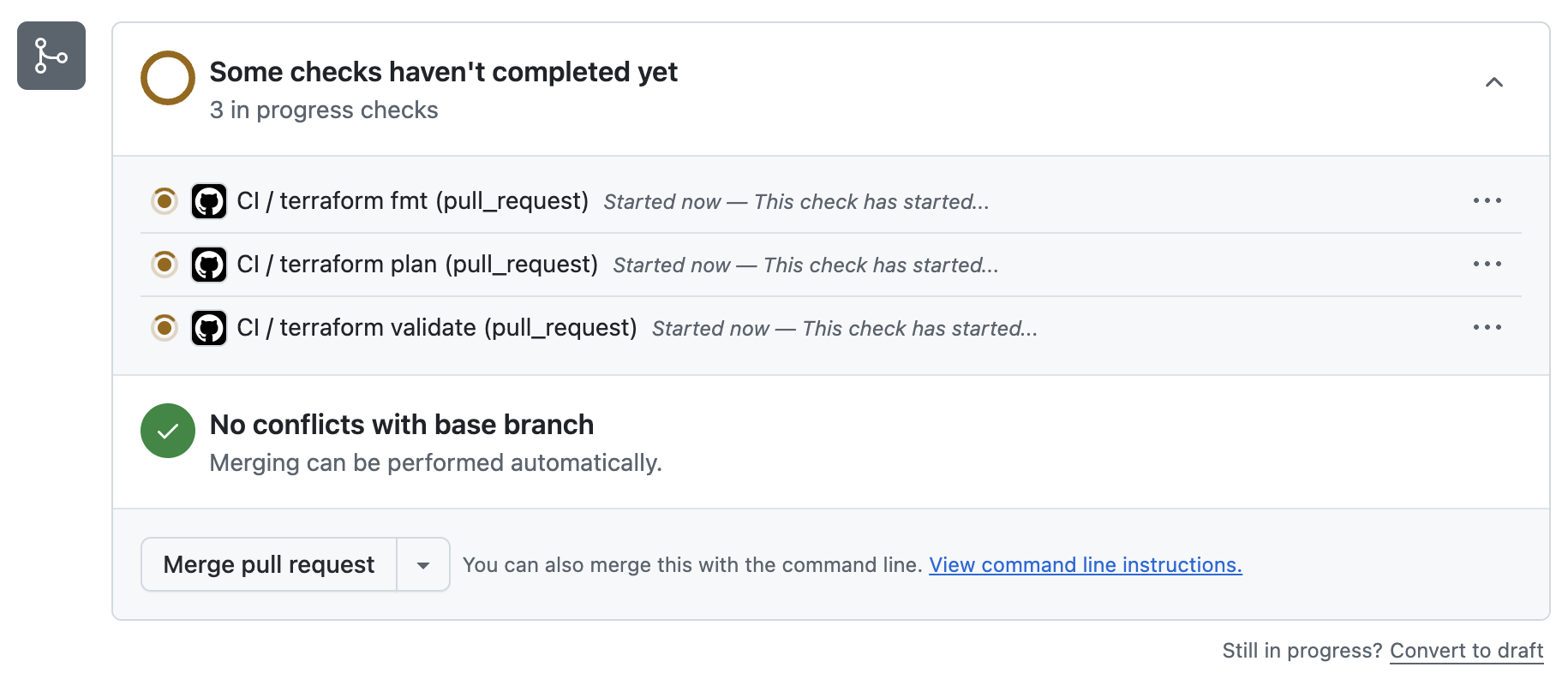1568x685 pixels.
Task: Open the CI / terraform fmt check details
Action: (412, 201)
